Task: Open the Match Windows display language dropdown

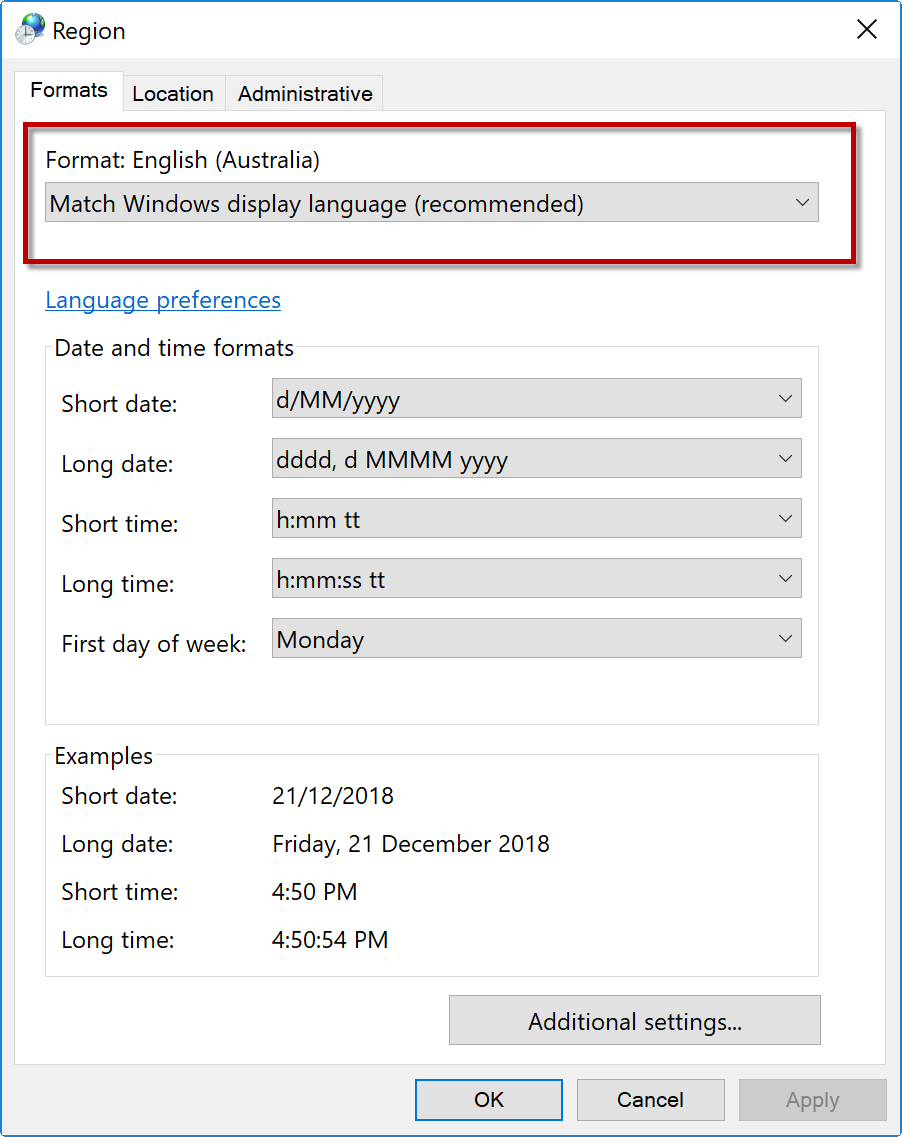Action: click(432, 203)
